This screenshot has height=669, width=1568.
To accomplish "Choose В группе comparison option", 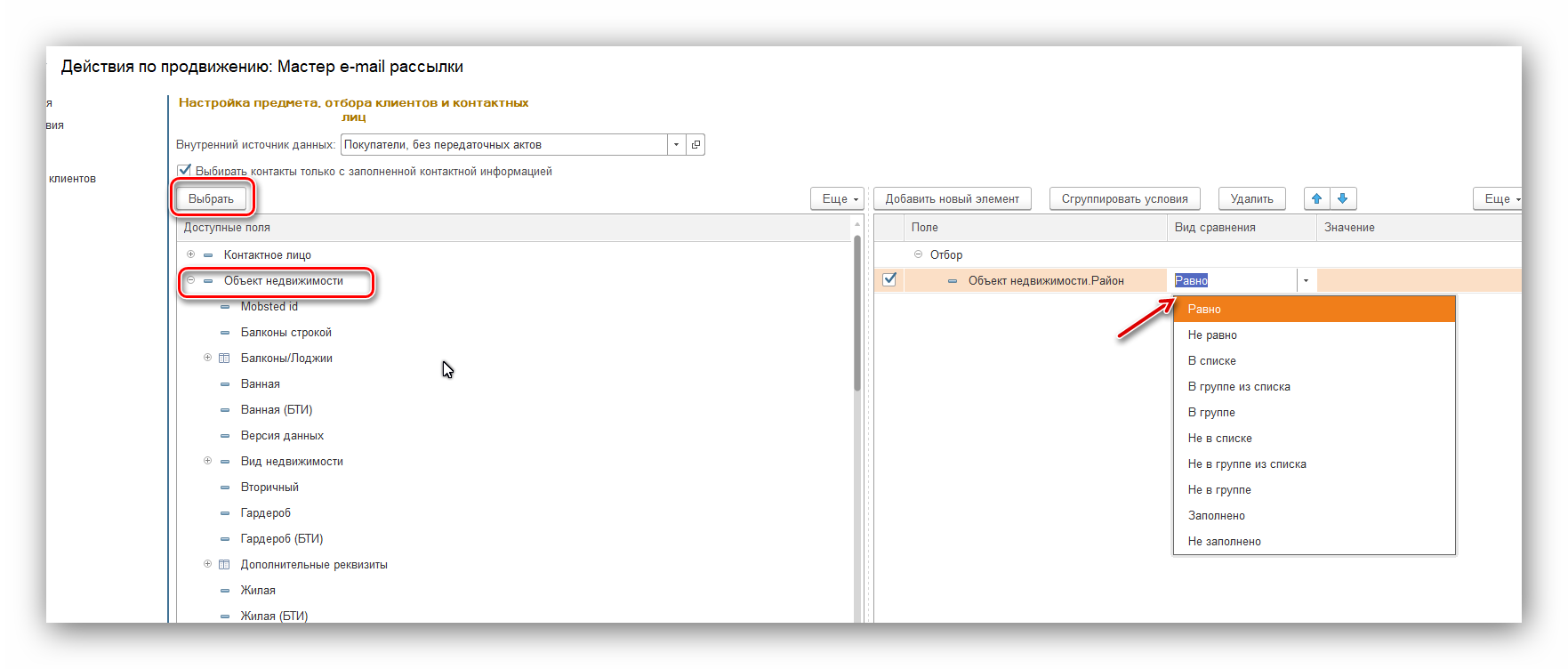I will pos(1315,413).
